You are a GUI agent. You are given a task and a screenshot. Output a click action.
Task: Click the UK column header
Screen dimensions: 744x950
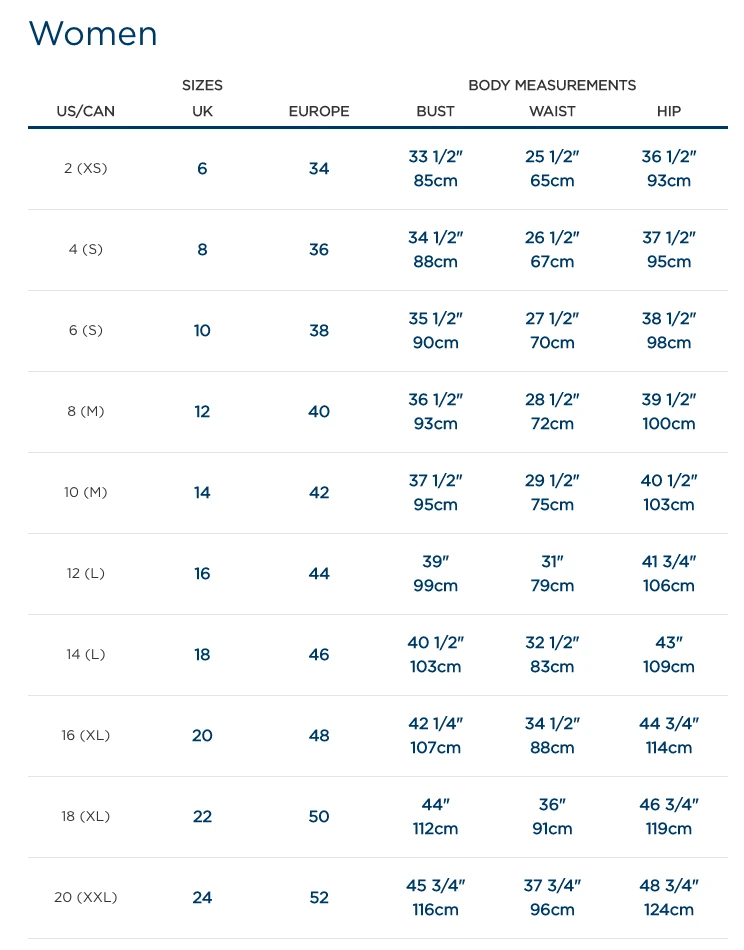[202, 111]
